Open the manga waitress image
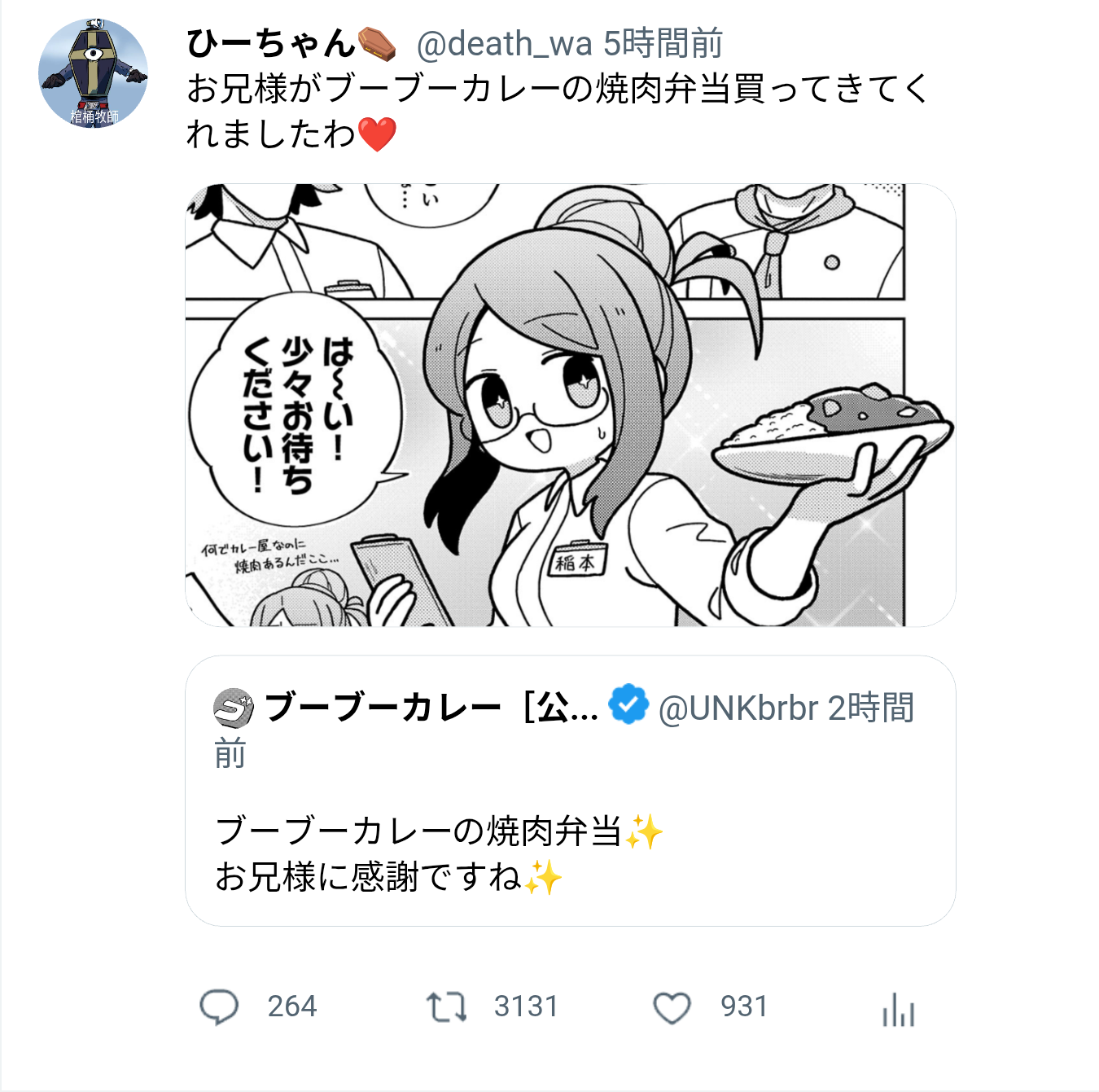 click(571, 406)
